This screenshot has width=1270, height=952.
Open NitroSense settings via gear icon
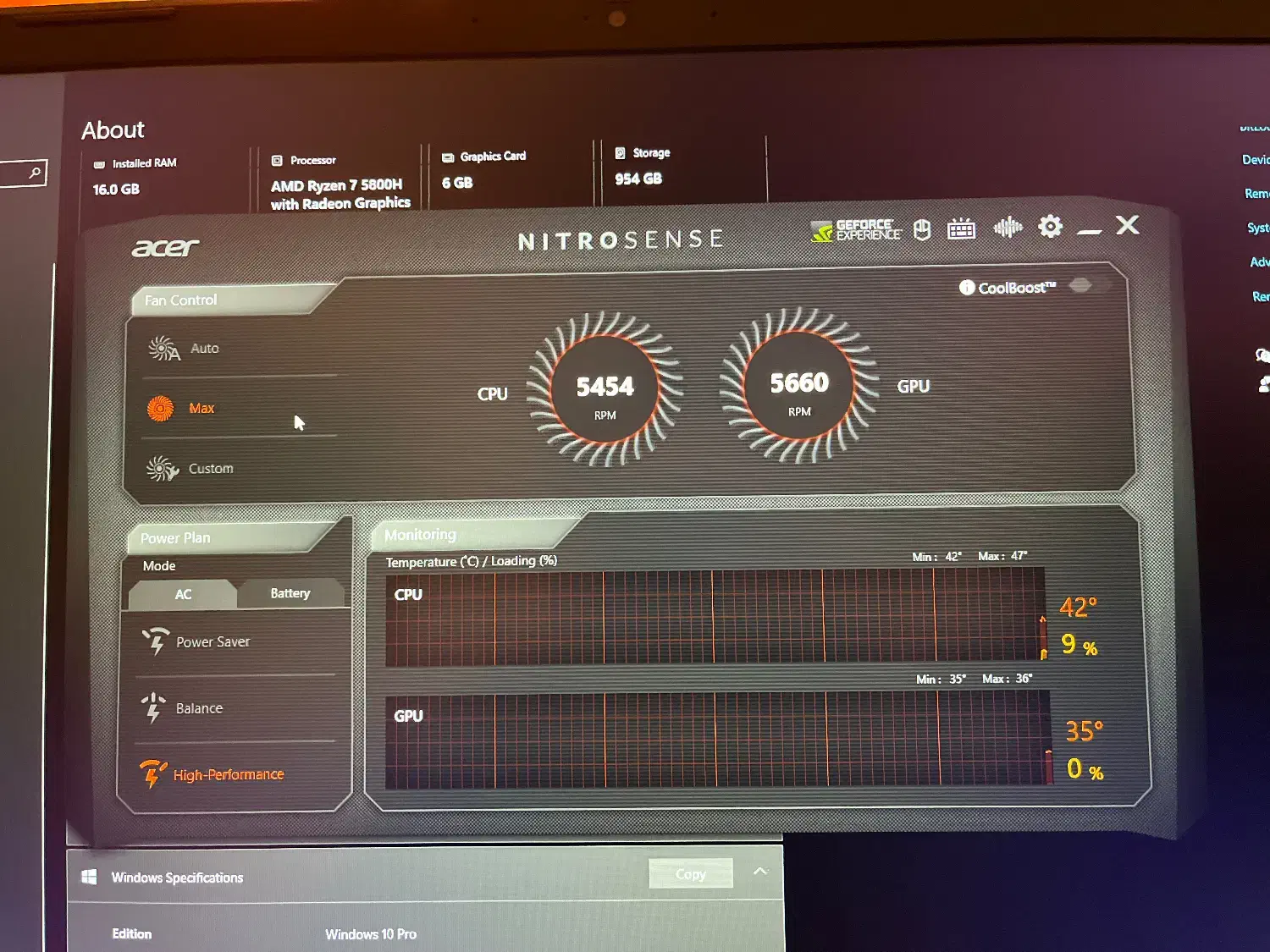[1051, 227]
